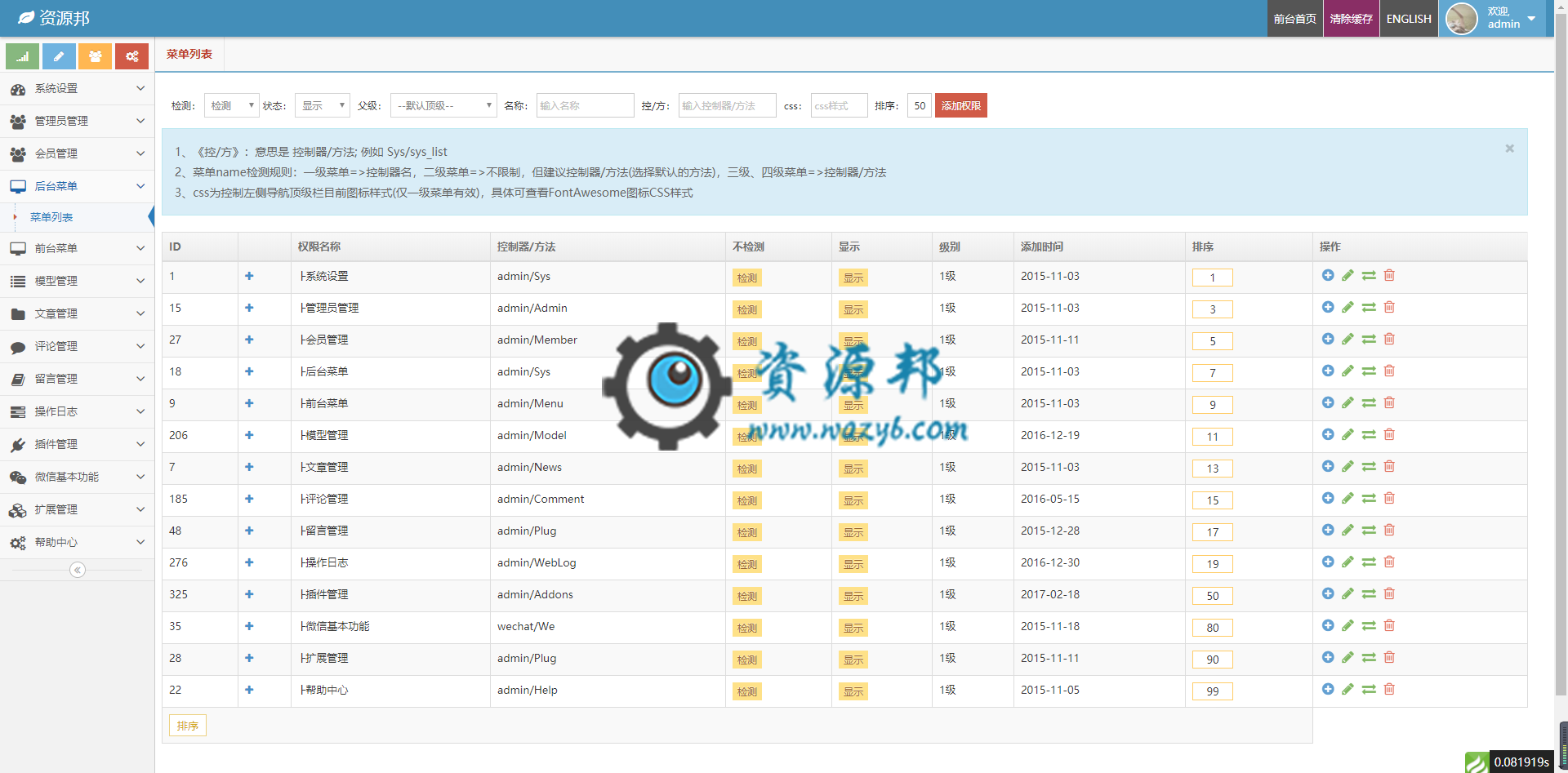Go to 前台首页
Screen dimensions: 1568x773
(1295, 18)
